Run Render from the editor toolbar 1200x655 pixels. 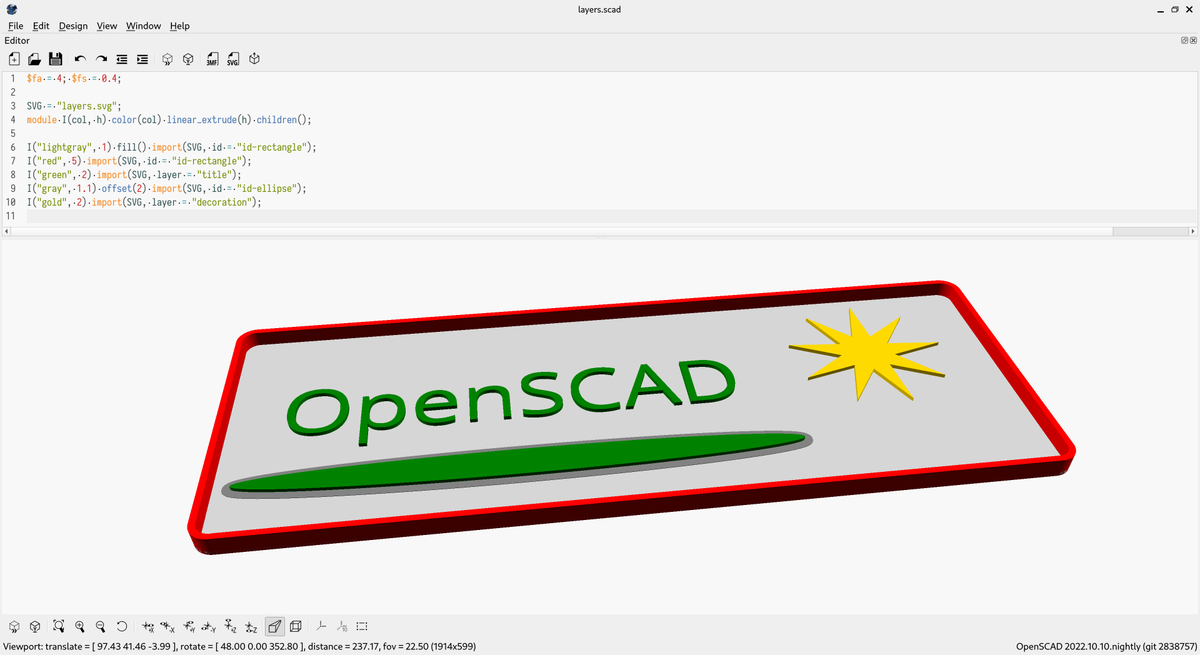188,60
